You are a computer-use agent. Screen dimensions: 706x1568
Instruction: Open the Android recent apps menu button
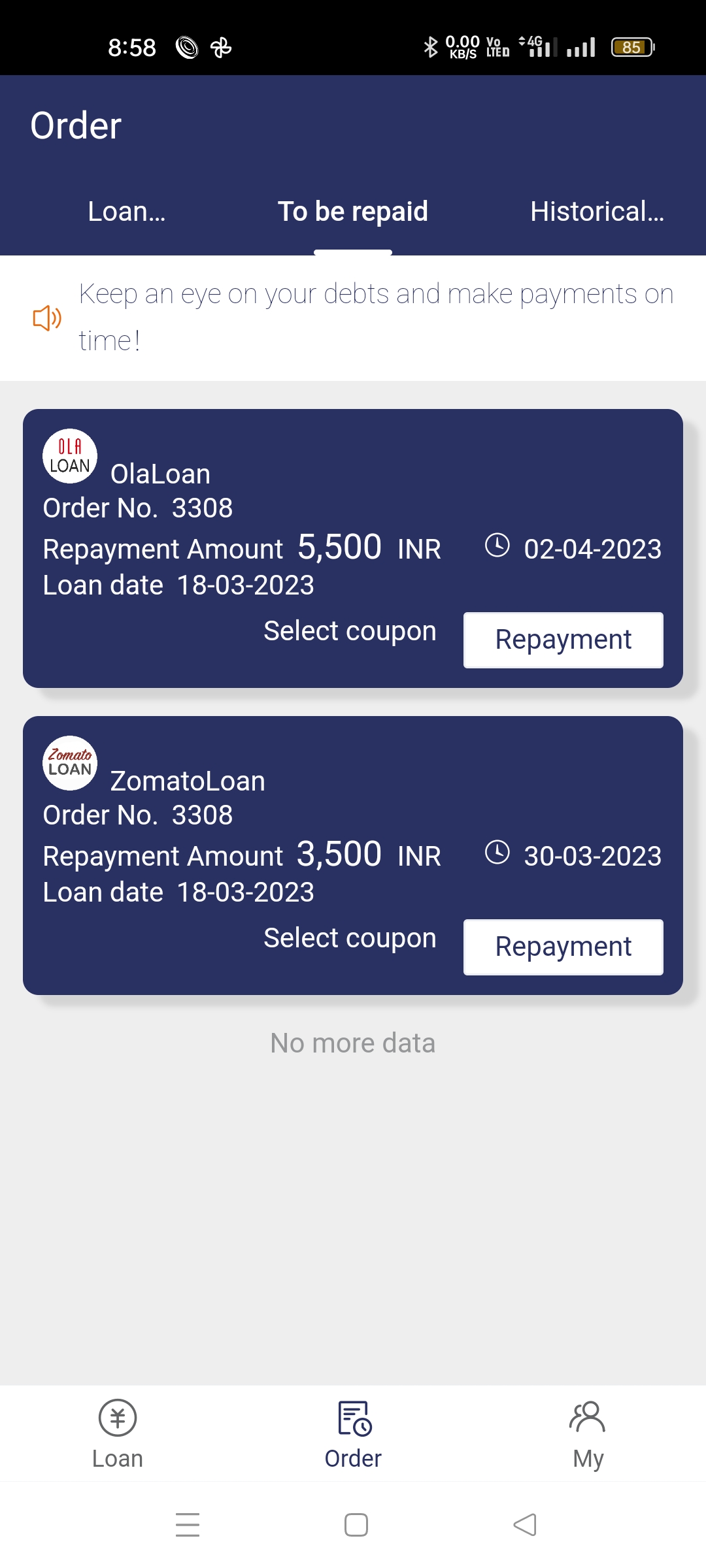[x=188, y=1525]
